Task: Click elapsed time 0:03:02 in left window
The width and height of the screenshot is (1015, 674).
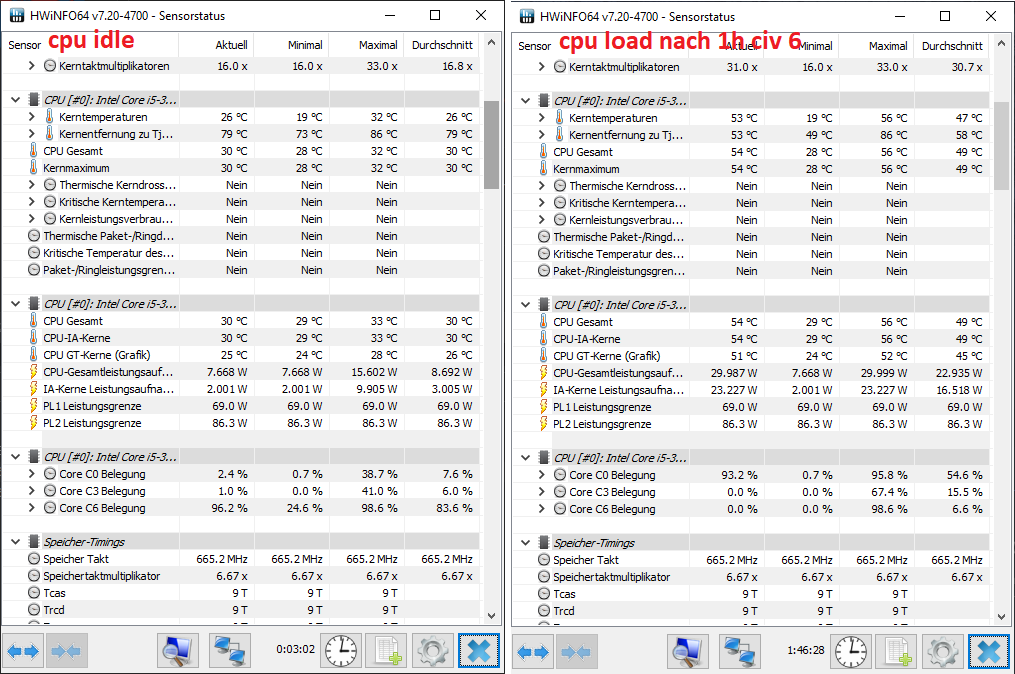Action: click(295, 649)
